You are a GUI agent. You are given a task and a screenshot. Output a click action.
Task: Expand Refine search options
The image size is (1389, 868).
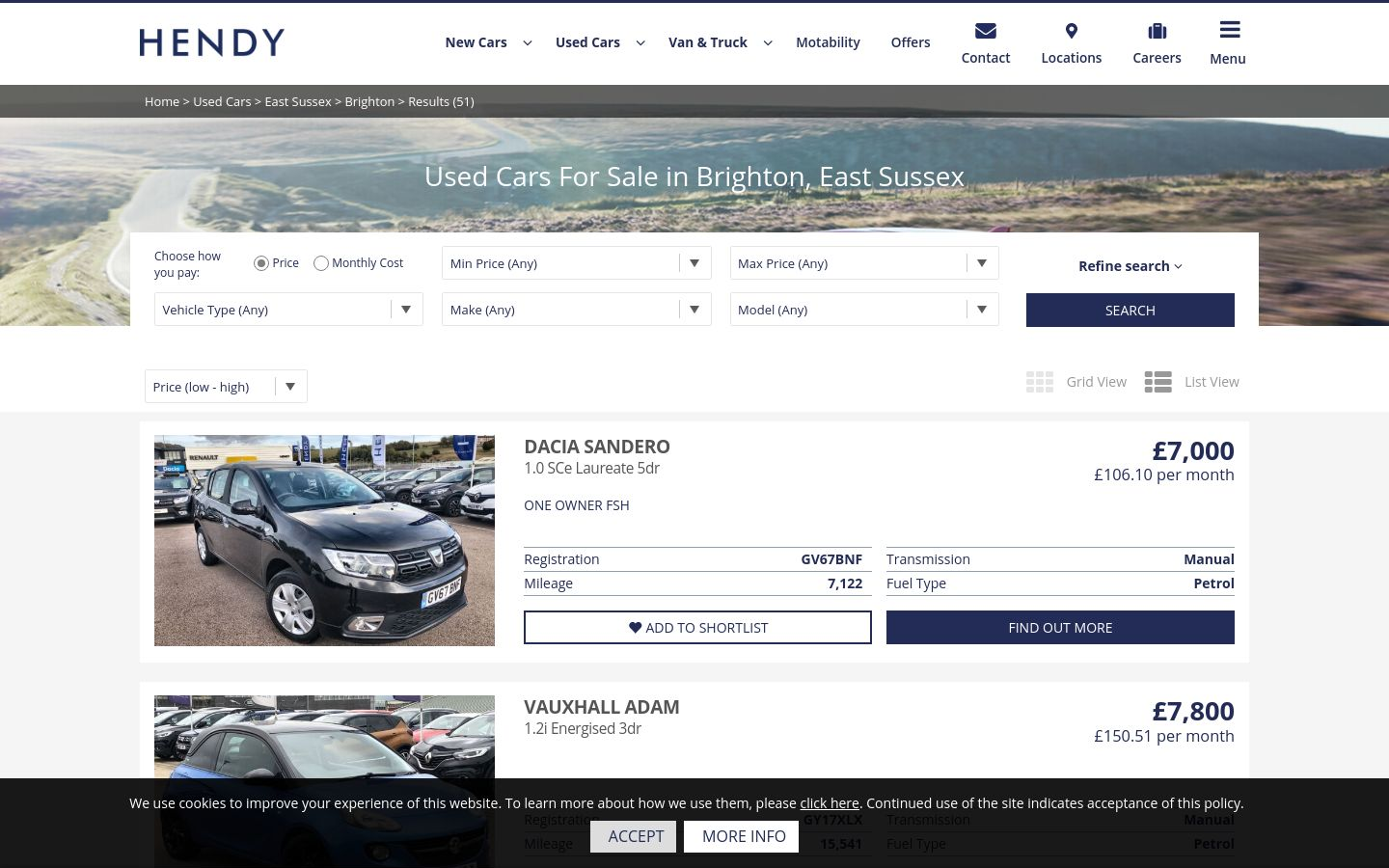1130,266
